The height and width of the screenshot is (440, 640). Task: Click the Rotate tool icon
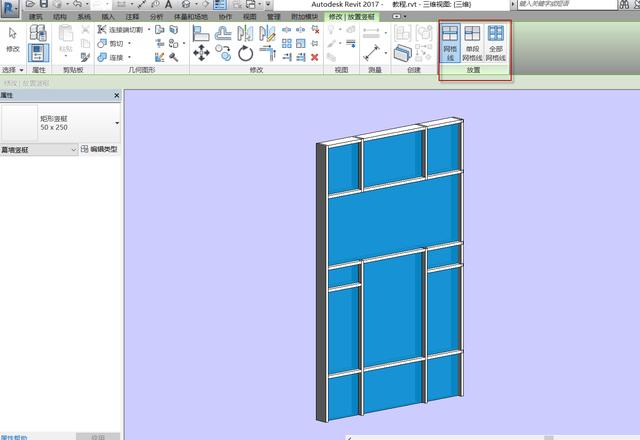point(245,53)
